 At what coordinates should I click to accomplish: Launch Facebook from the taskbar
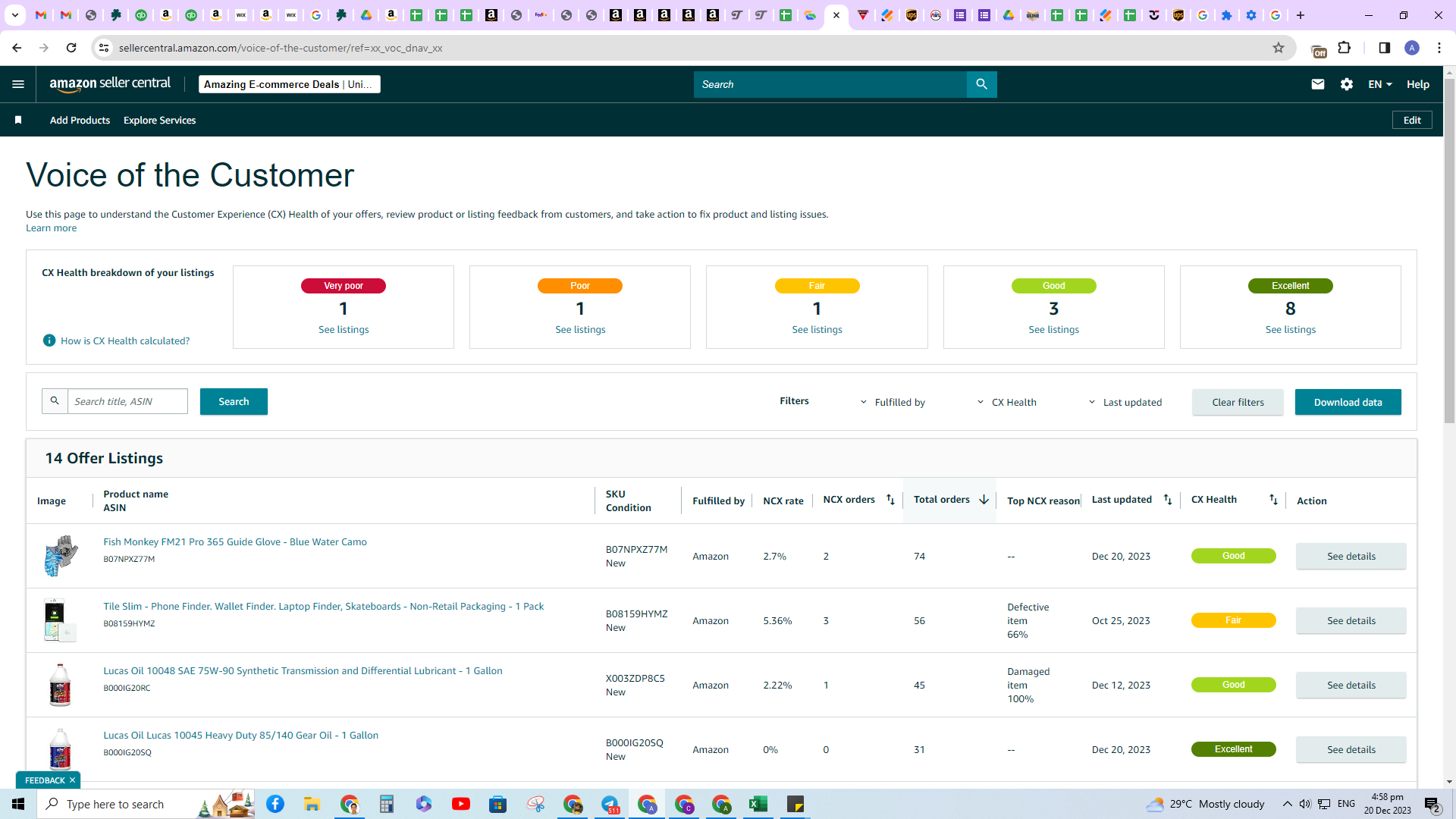[x=275, y=804]
